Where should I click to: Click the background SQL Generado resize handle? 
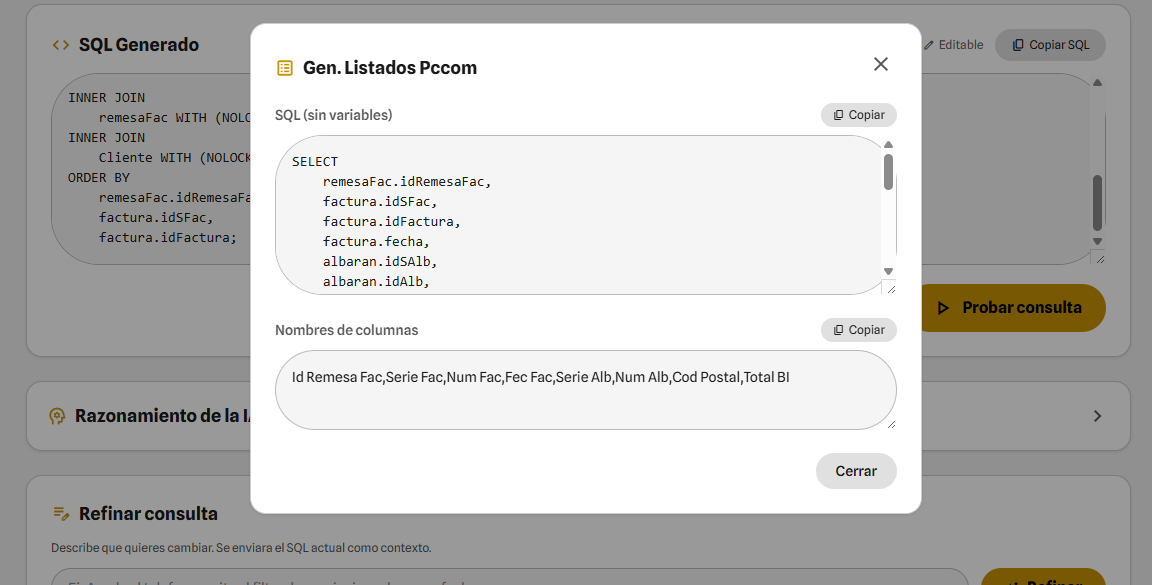1098,257
